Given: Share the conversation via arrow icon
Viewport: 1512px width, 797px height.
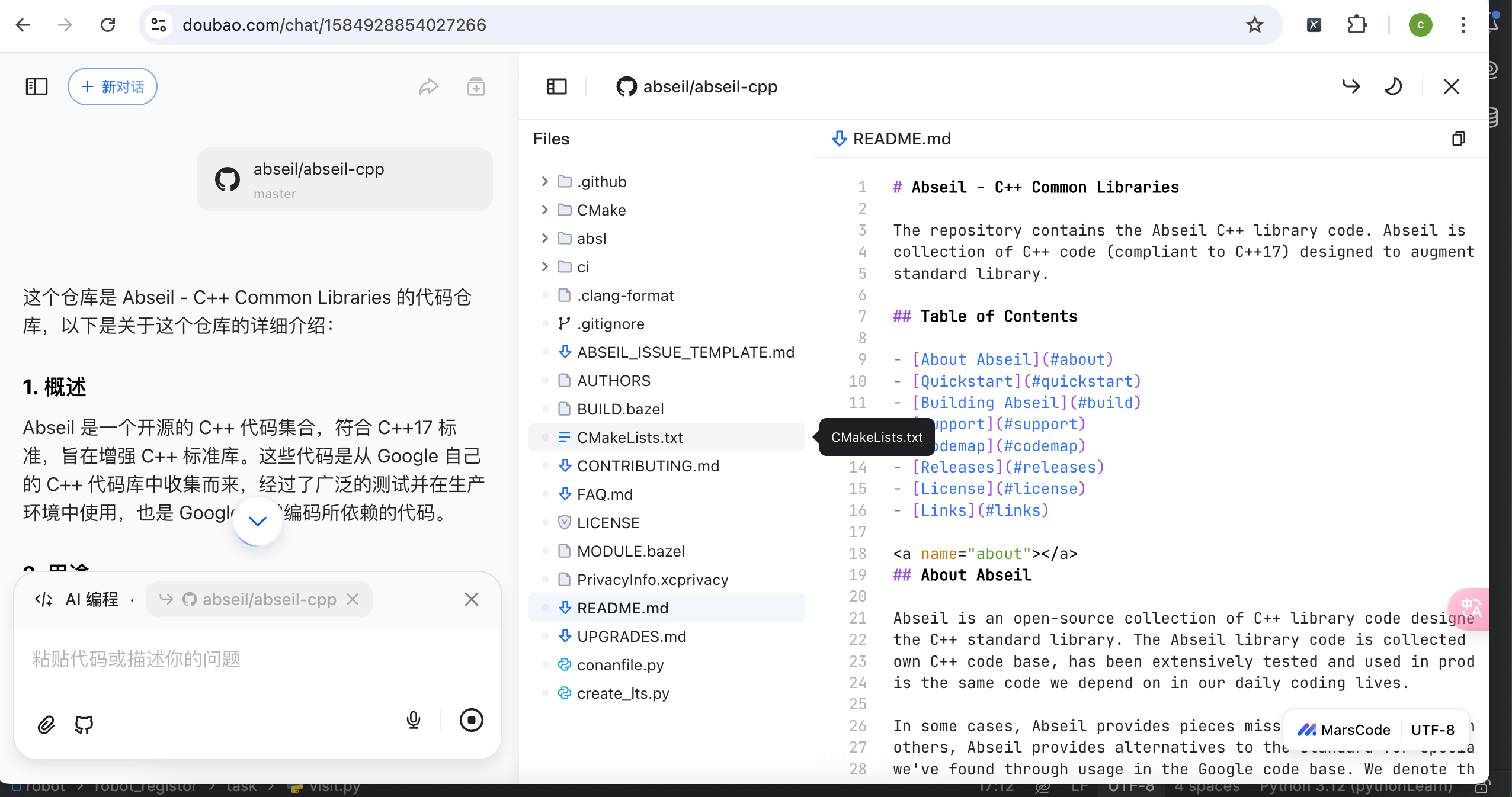Looking at the screenshot, I should click(428, 86).
